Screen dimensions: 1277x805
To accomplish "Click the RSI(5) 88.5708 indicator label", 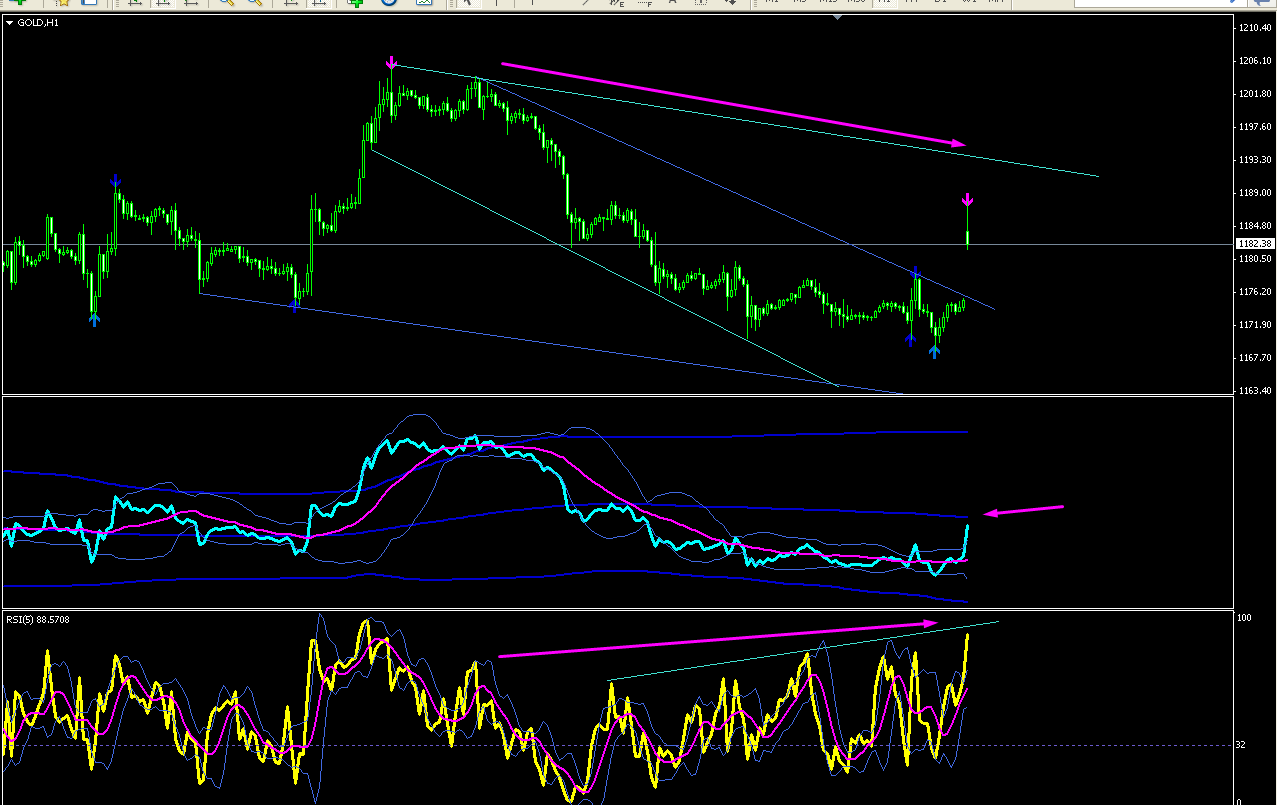I will point(37,620).
